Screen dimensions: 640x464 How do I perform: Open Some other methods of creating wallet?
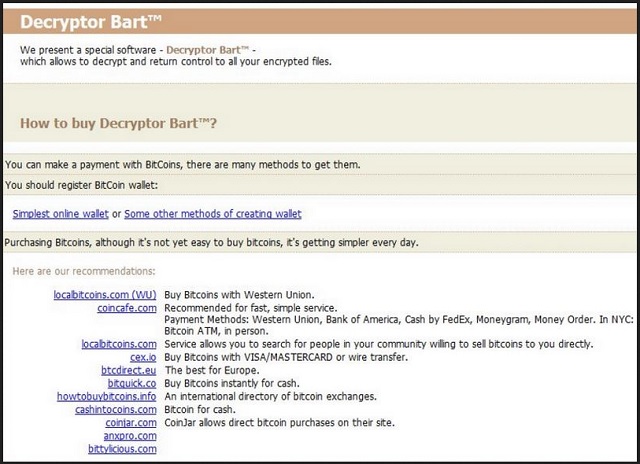point(213,214)
